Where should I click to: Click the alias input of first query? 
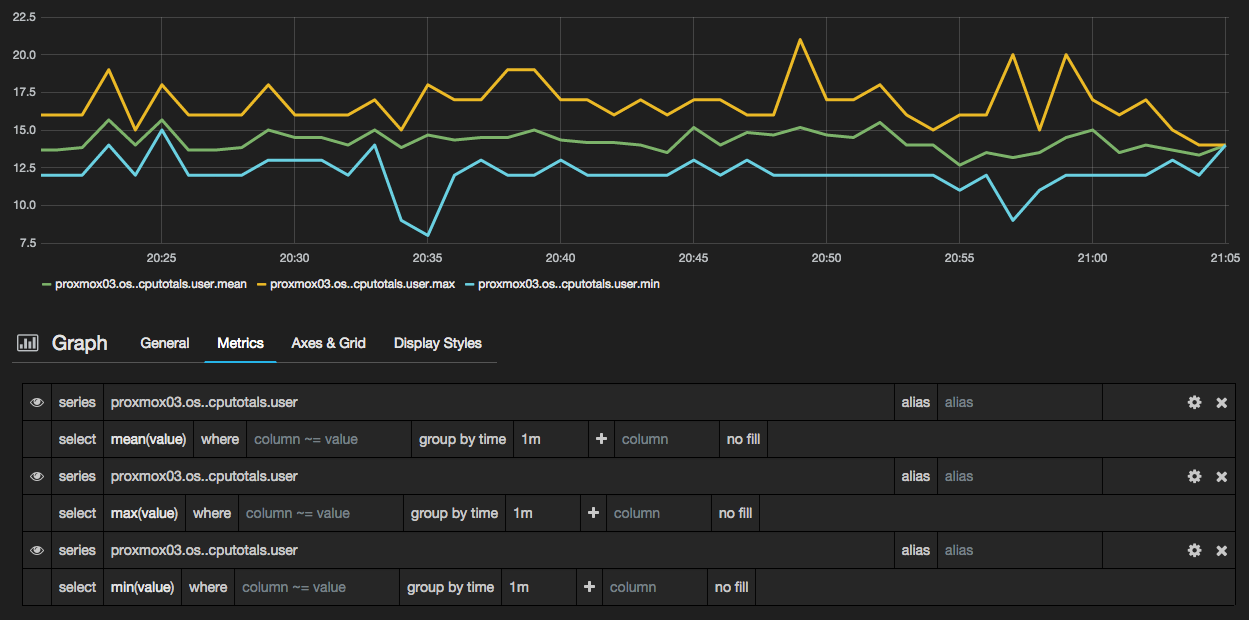[1018, 402]
